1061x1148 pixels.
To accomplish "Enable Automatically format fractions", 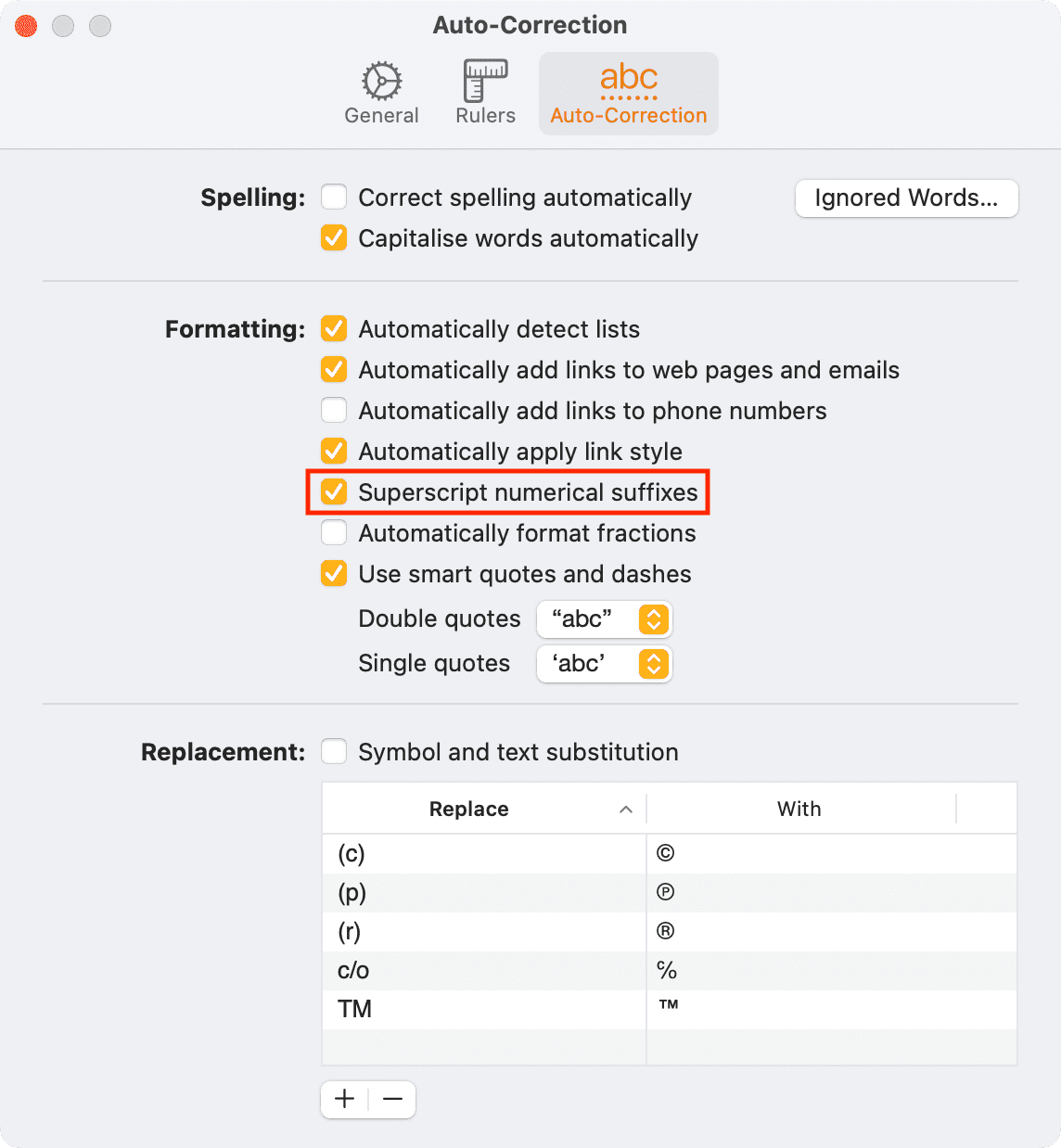I will coord(334,533).
